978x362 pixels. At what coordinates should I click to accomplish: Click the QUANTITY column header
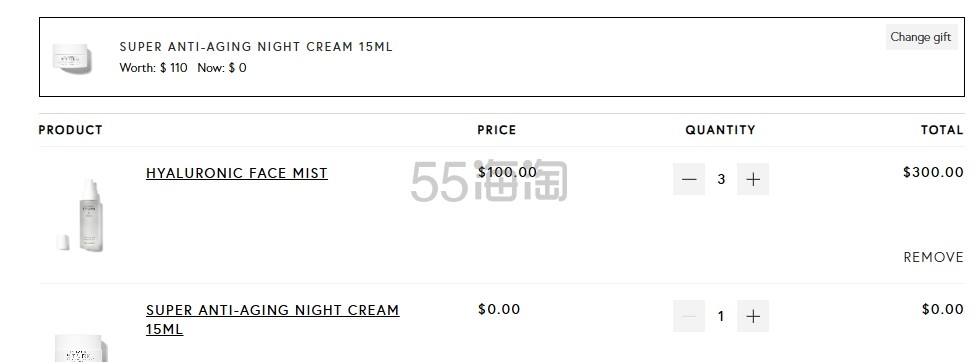pos(720,130)
